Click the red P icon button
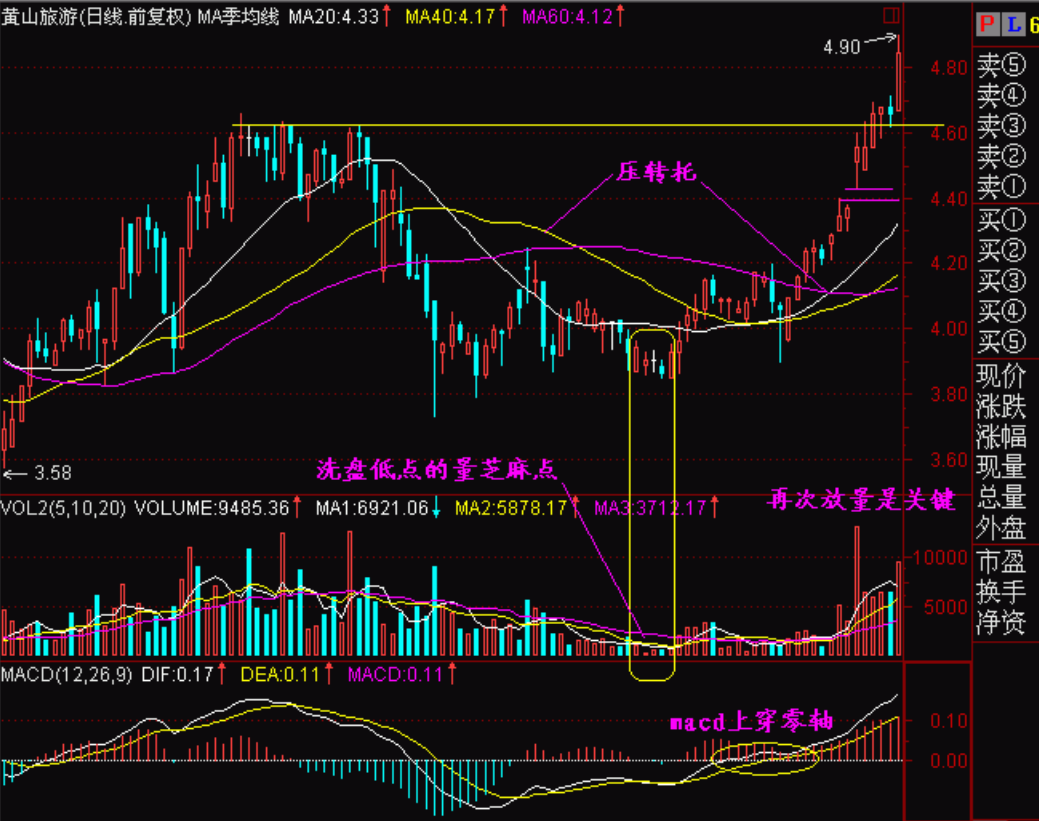Viewport: 1039px width, 821px height. click(986, 23)
